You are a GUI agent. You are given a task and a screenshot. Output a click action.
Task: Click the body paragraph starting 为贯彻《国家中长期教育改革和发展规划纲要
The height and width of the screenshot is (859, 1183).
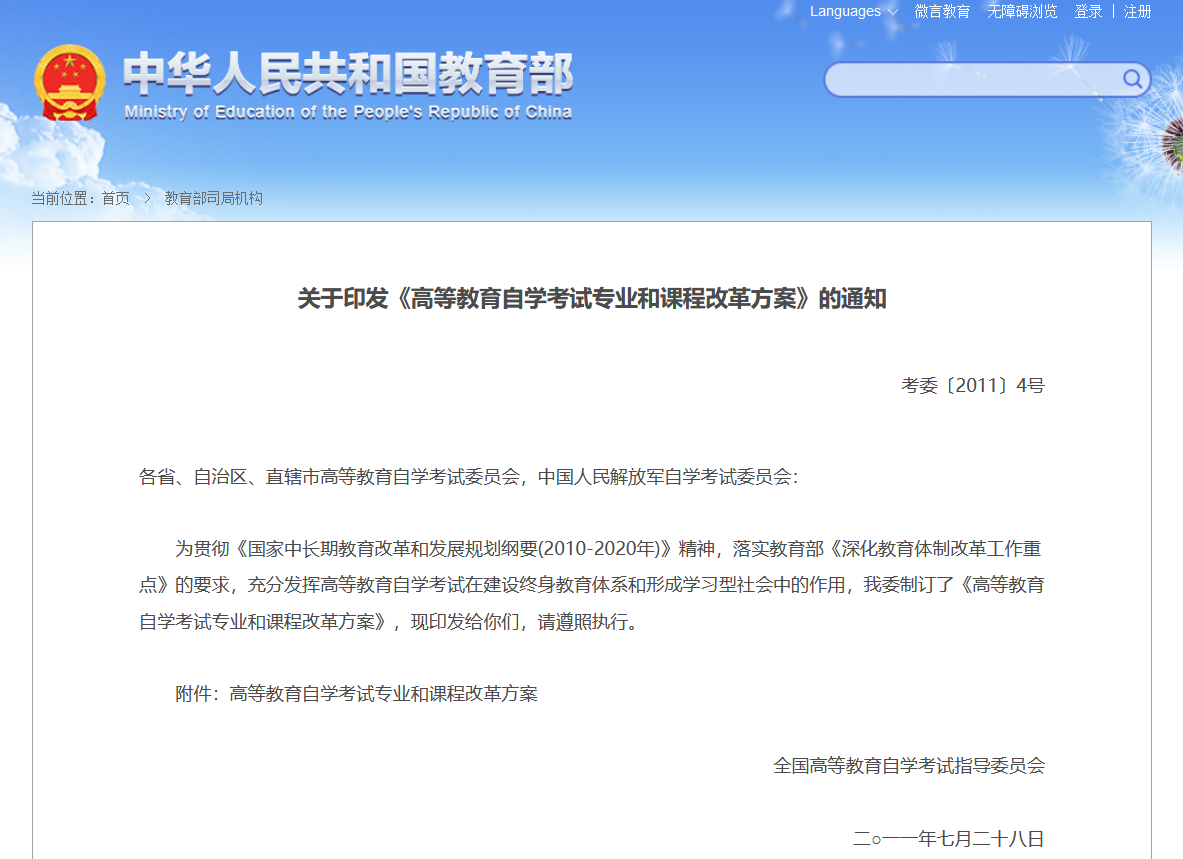coord(592,585)
